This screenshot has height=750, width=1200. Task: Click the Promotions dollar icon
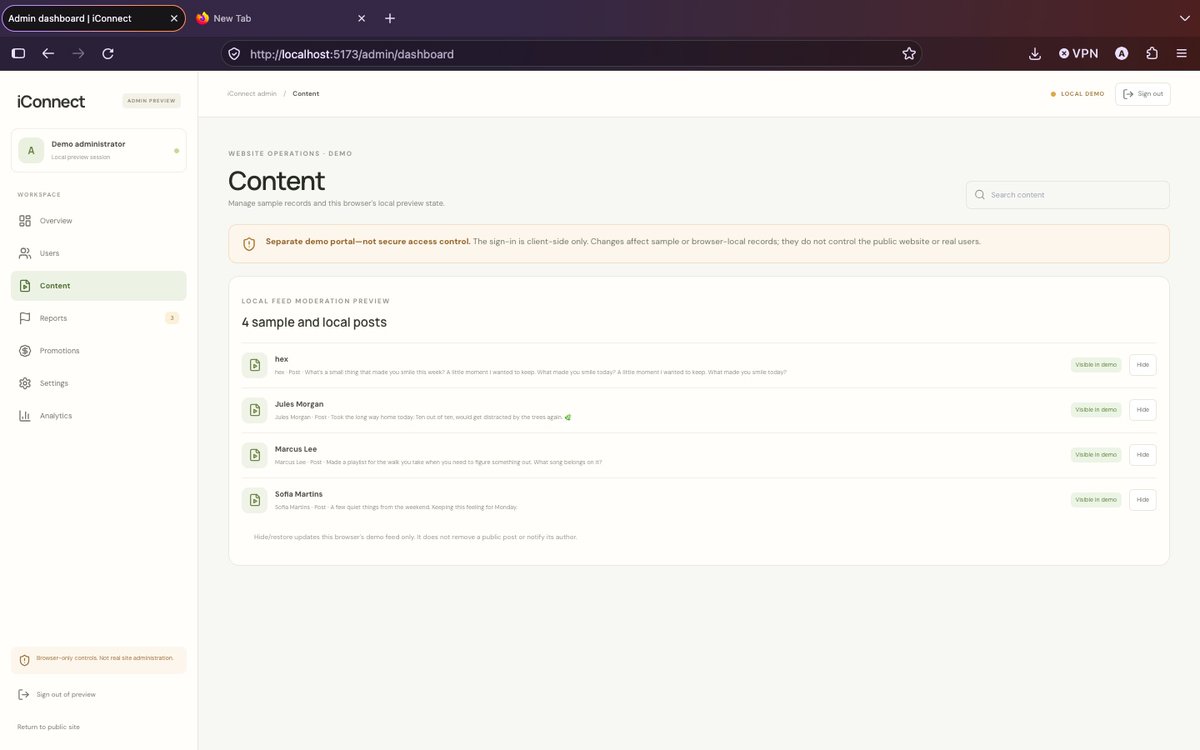click(25, 351)
